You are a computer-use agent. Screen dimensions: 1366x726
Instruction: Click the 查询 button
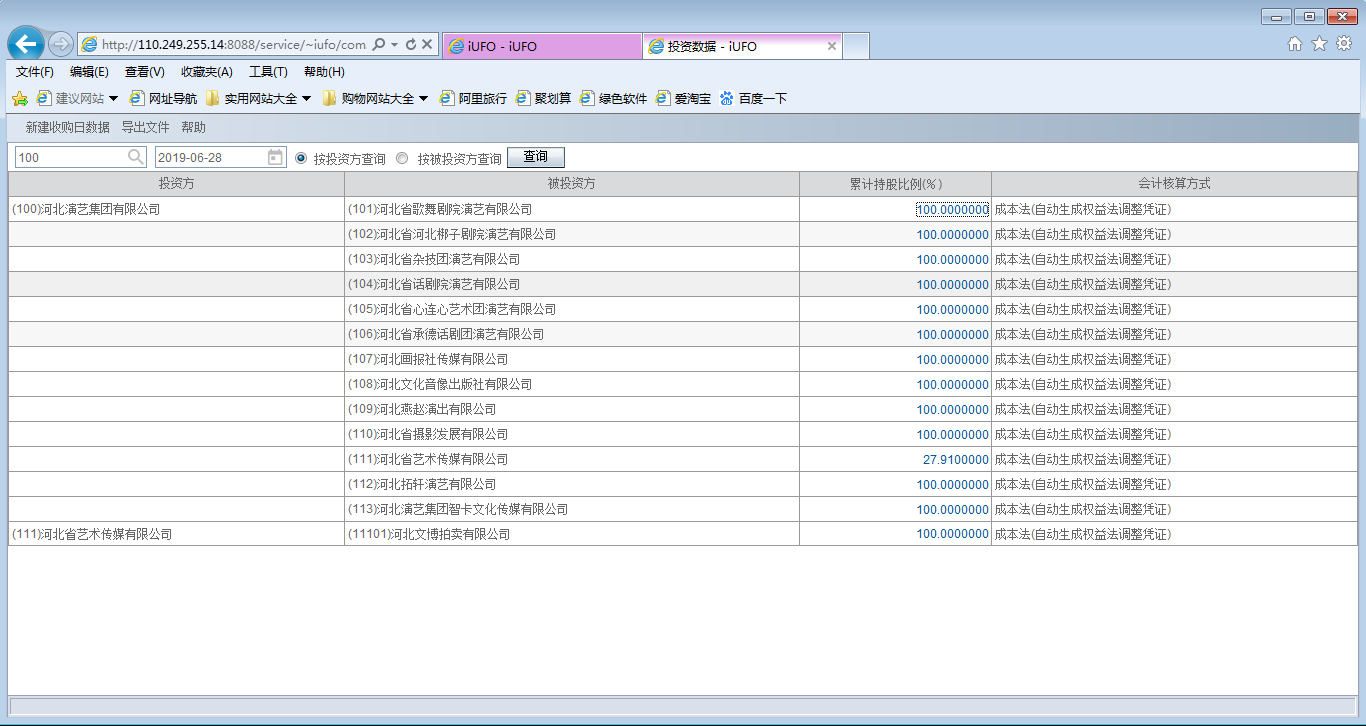tap(536, 157)
